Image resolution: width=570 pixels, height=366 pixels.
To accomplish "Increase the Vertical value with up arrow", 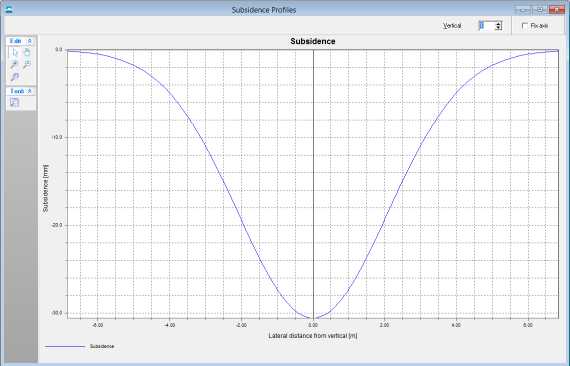I will 498,24.
